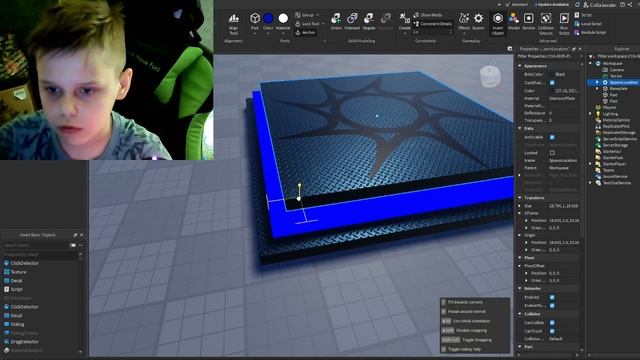Screen dimensions: 640x360
Task: Select SoundService in Explorer
Action: [615, 176]
